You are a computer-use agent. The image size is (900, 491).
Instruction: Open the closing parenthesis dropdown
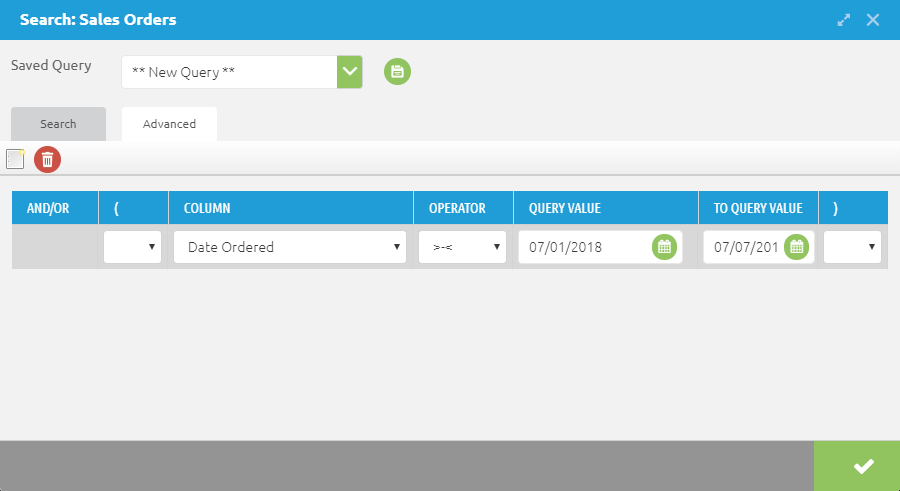852,247
